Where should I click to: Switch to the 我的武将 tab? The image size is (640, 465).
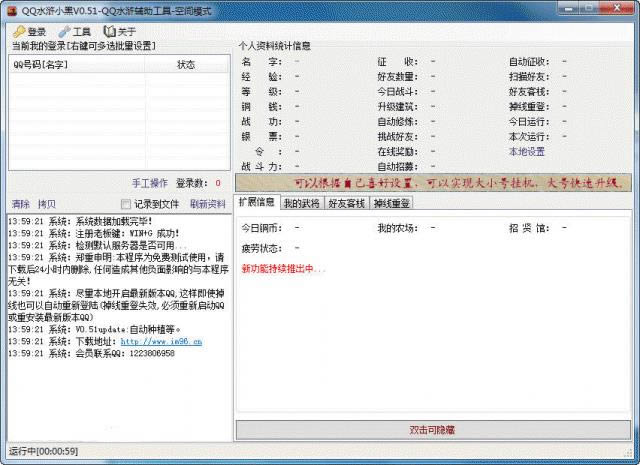coord(302,203)
